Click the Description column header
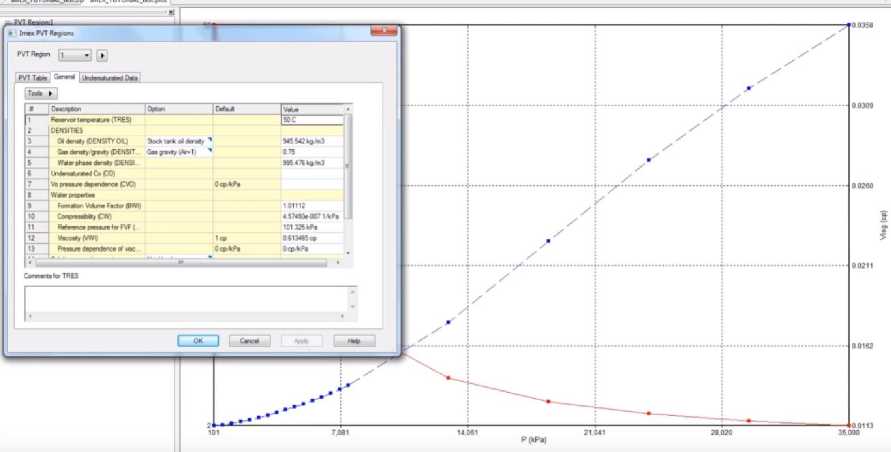891x452 pixels. [97, 109]
